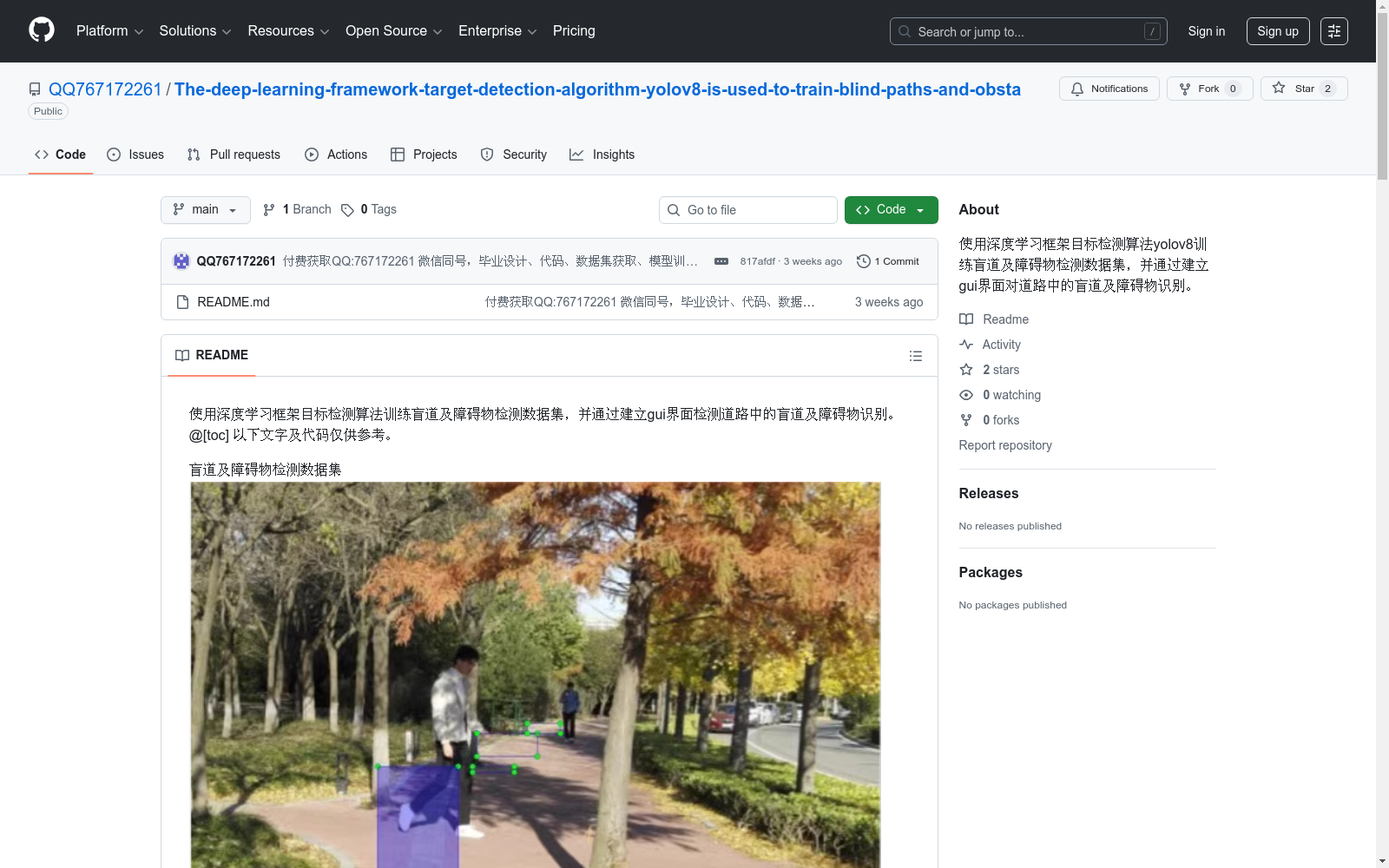Screen dimensions: 1389x868
Task: Click 'No releases published' text
Action: coord(1010,526)
